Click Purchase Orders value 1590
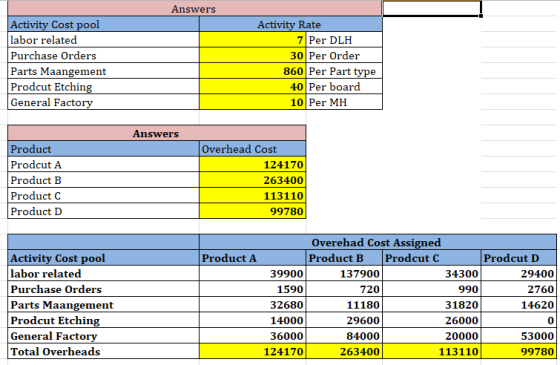Viewport: 560px width, 365px height. 252,289
